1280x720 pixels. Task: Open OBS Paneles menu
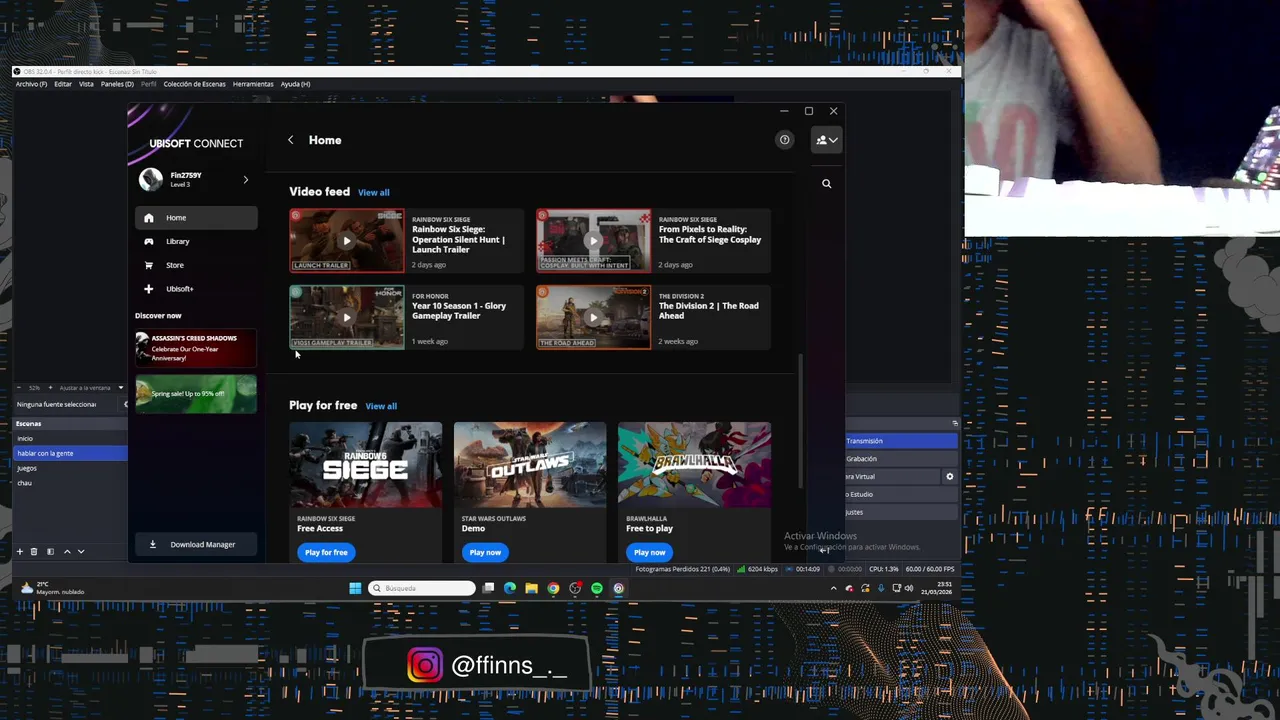117,84
